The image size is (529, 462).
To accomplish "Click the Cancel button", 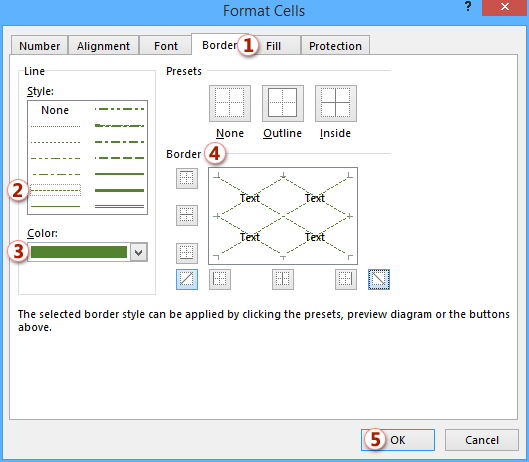I will pos(482,440).
